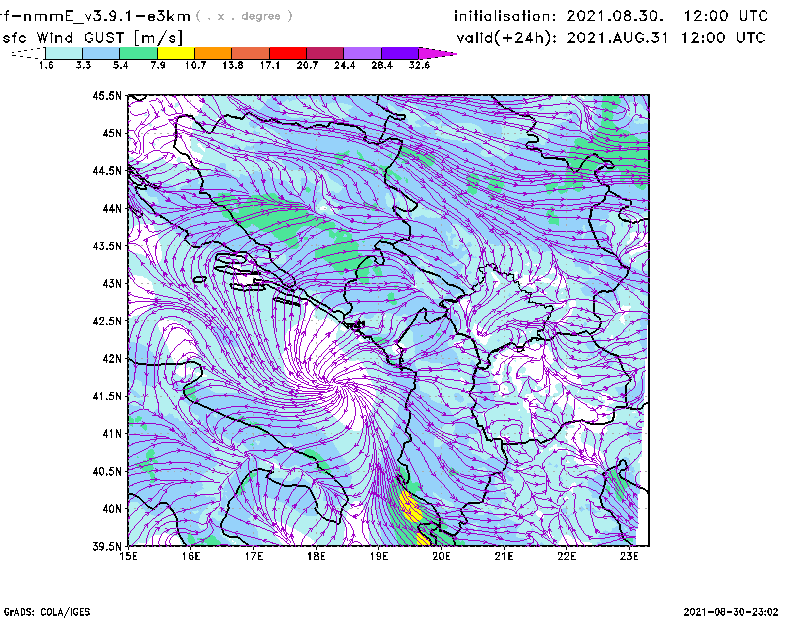Screen dimensions: 800x618
Task: Click the '39.5N' latitude label
Action: [107, 546]
